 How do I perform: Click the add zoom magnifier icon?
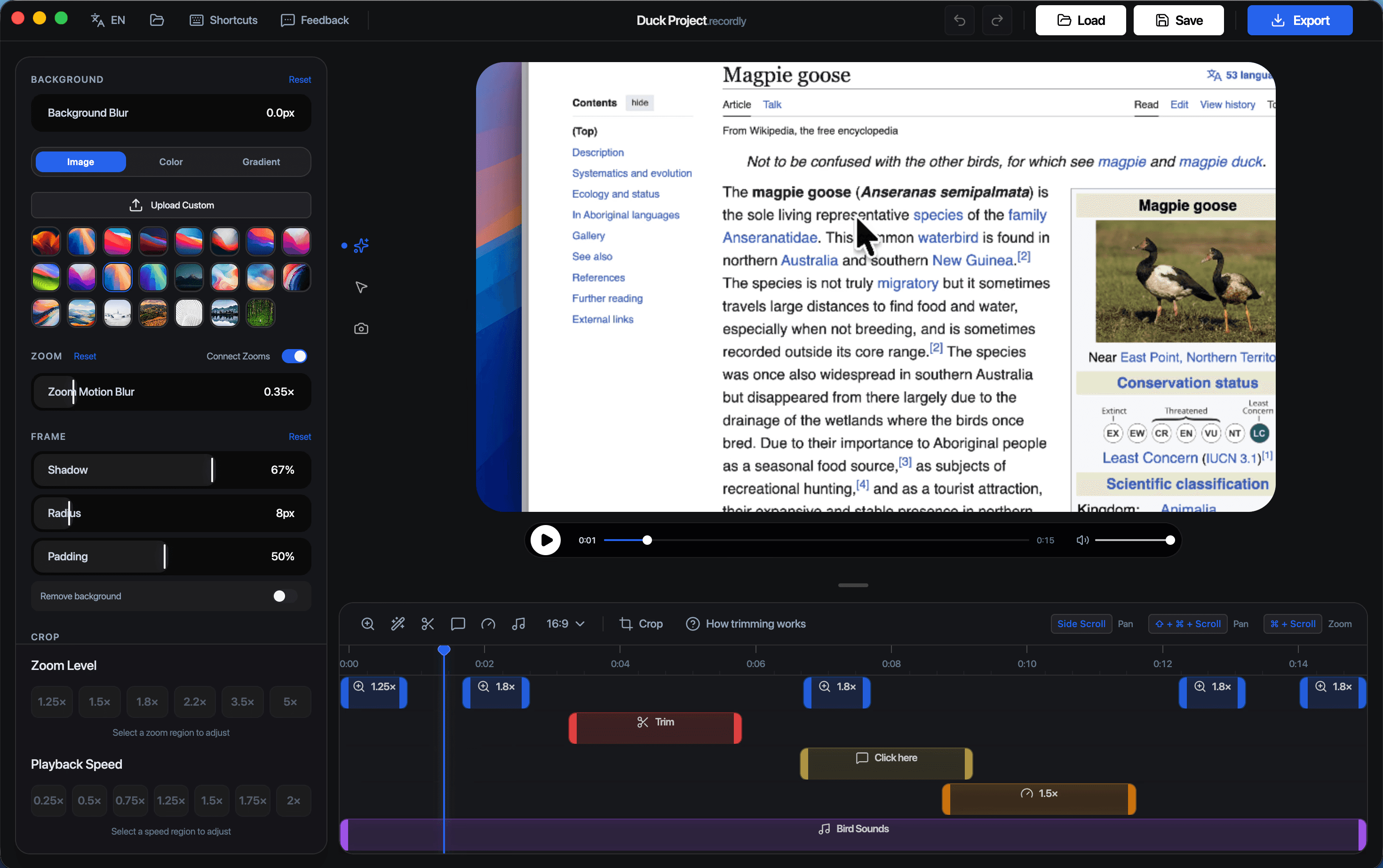point(368,623)
